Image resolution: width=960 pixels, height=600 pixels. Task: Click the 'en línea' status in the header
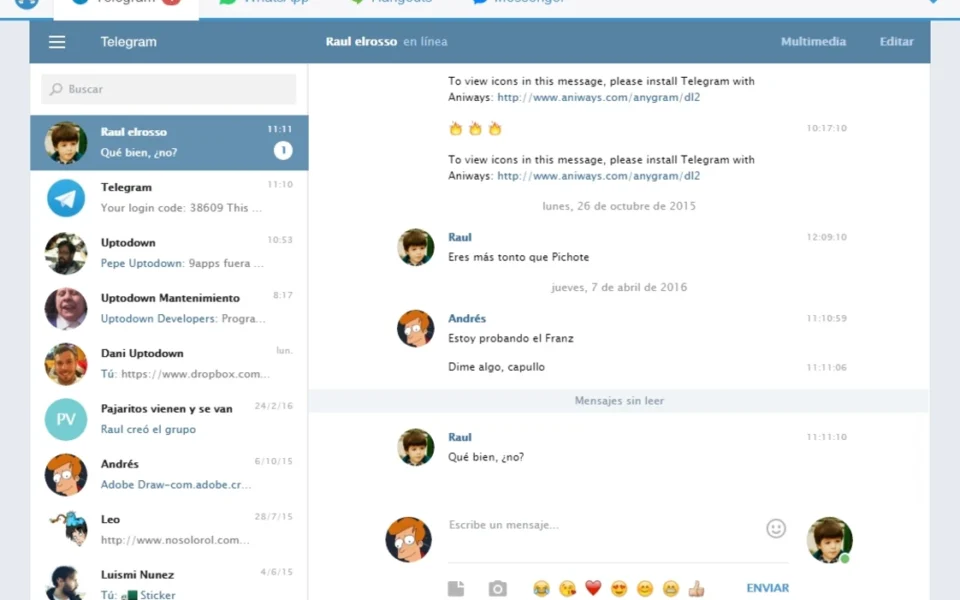[425, 42]
